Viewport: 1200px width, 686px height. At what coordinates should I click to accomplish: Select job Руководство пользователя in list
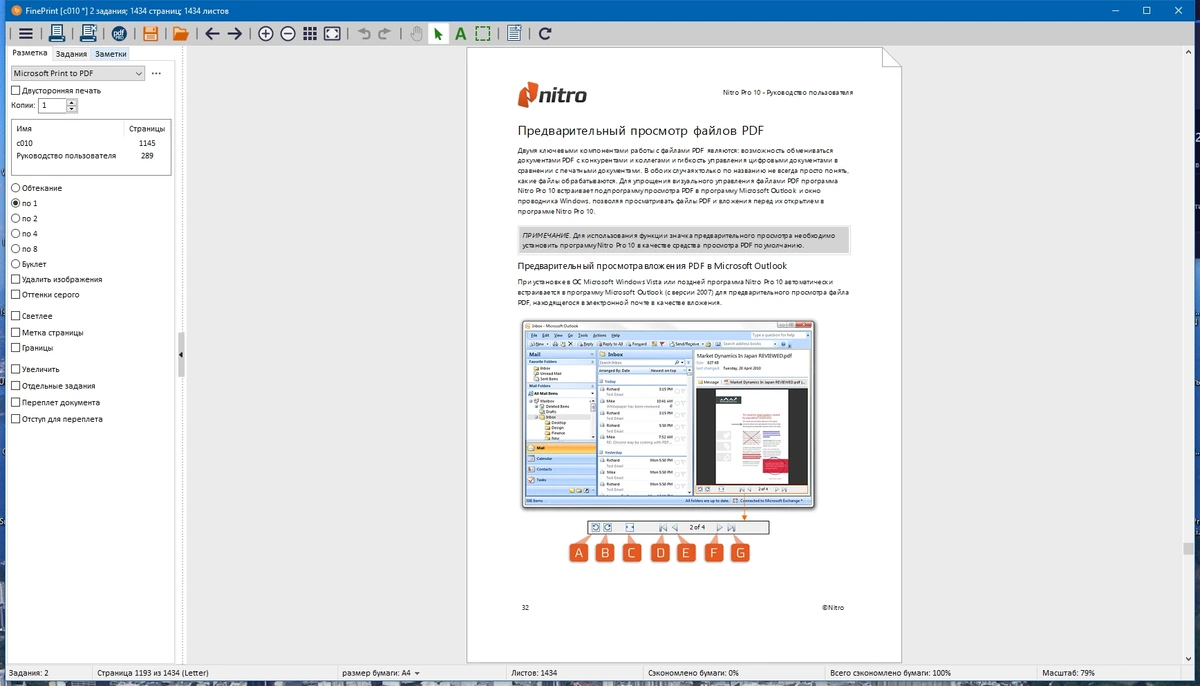(90, 156)
